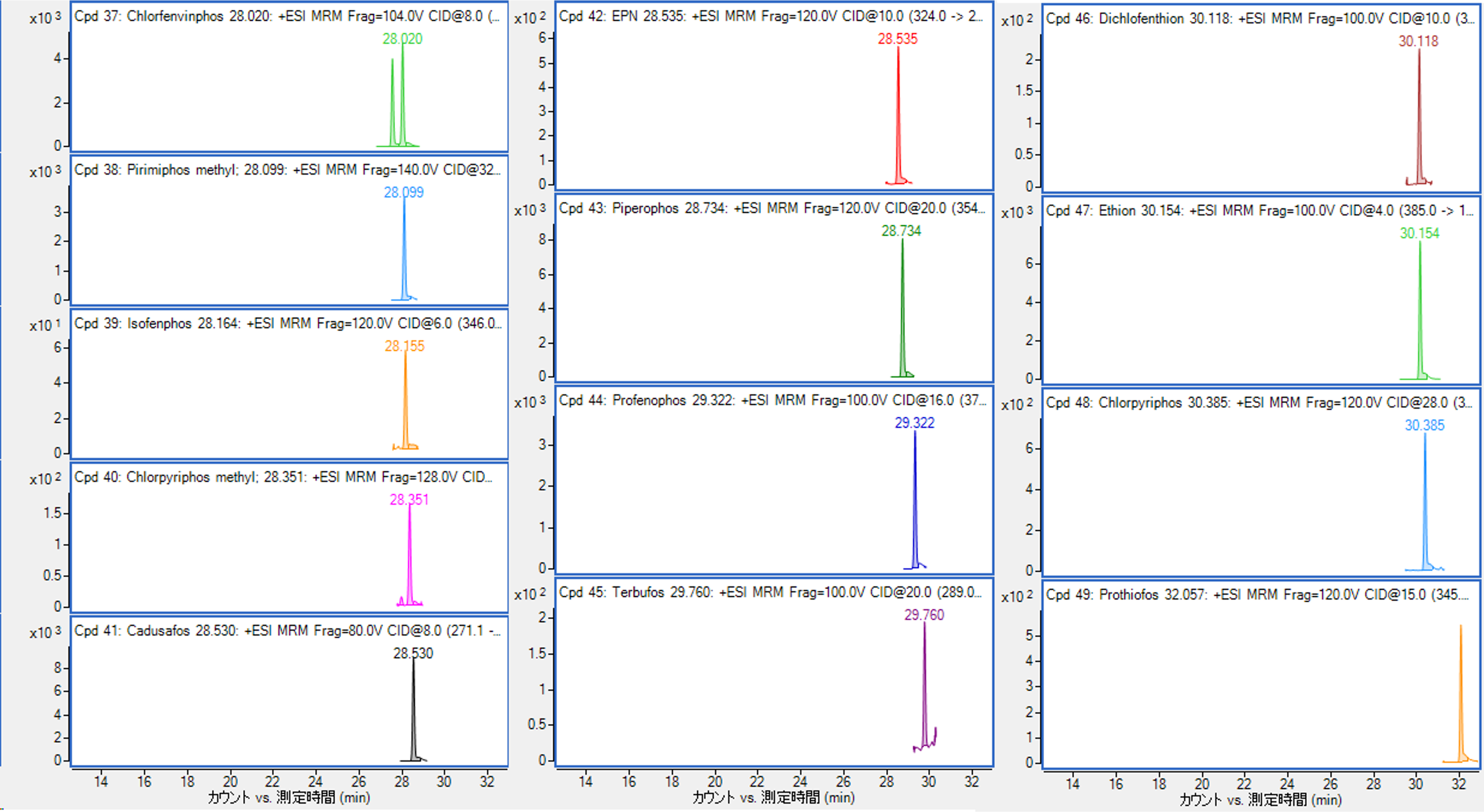1484x812 pixels.
Task: Select the Cpd 40 Chlorpyriphos methyl title
Action: [283, 477]
